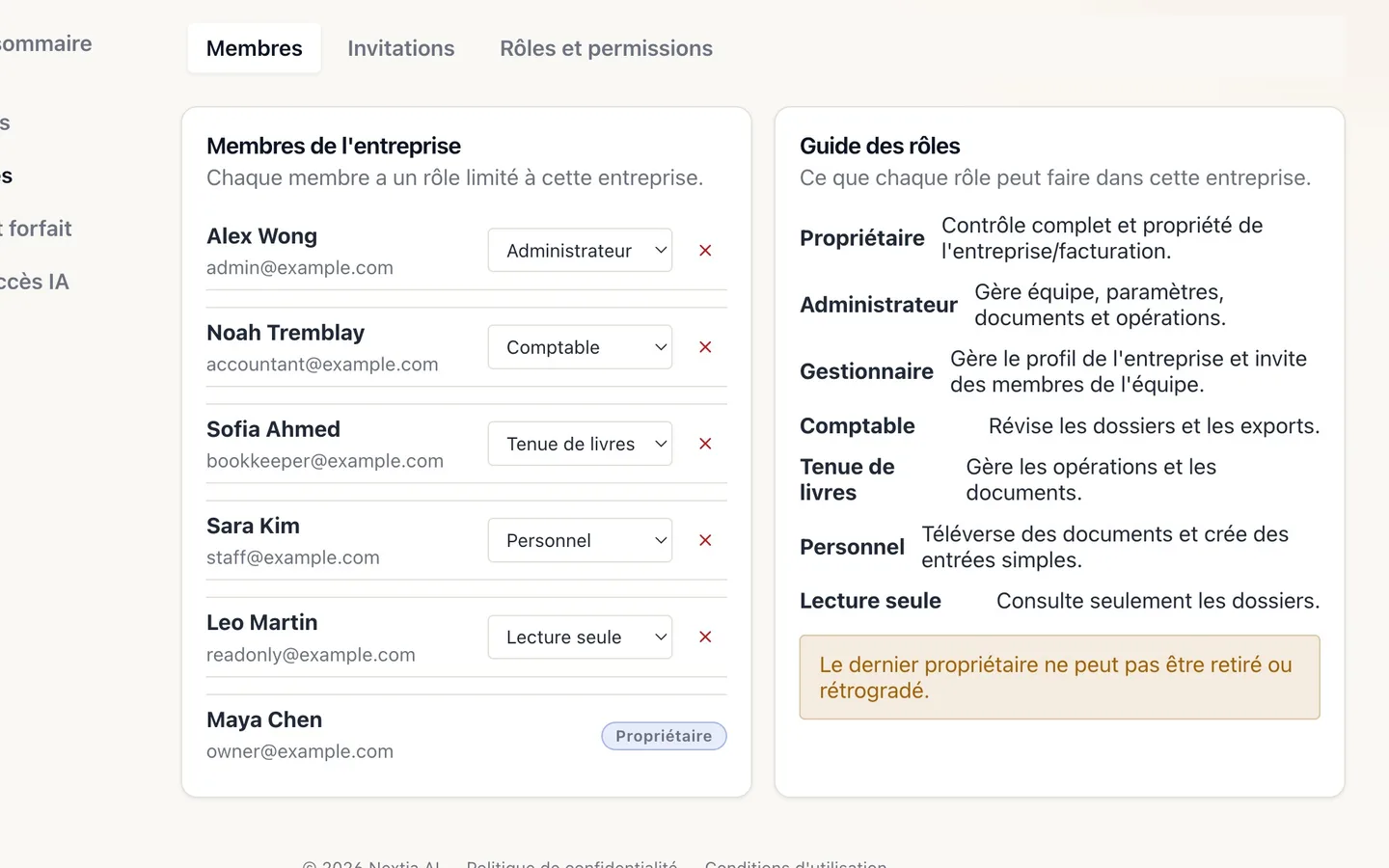
Task: Remove Alex Wong with the red X
Action: 705,251
